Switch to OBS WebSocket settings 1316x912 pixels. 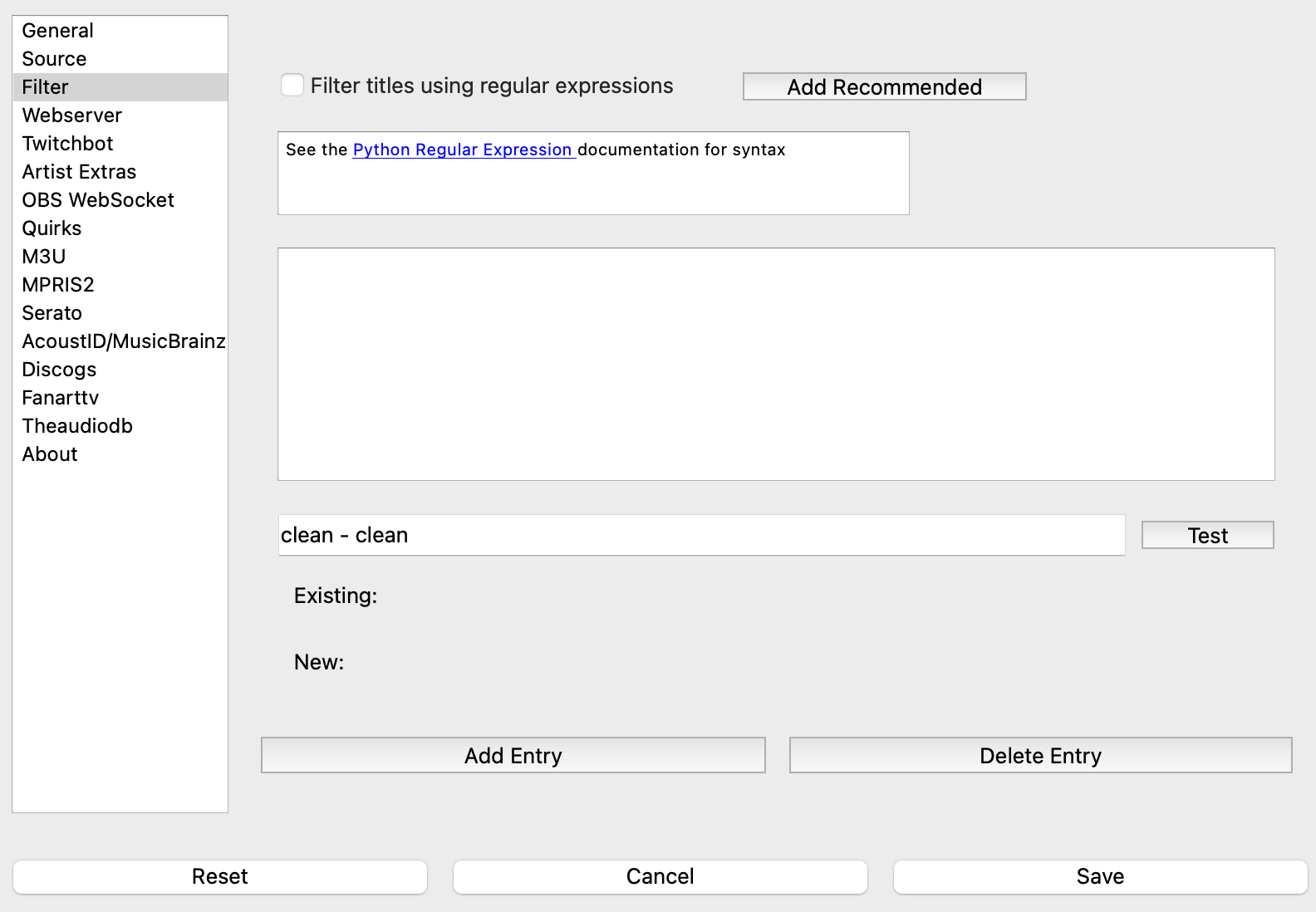point(98,200)
